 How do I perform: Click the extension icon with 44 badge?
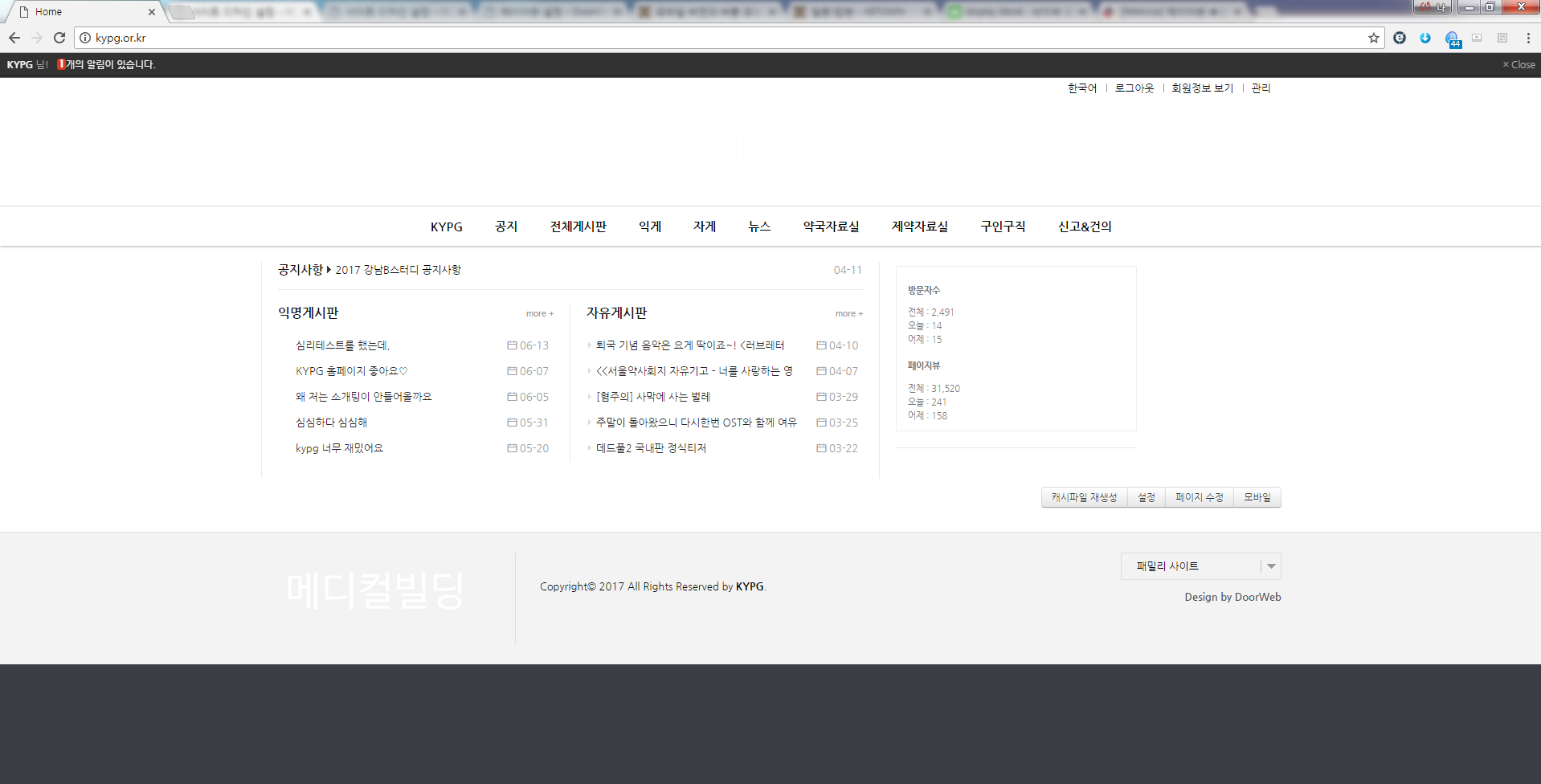pos(1452,39)
